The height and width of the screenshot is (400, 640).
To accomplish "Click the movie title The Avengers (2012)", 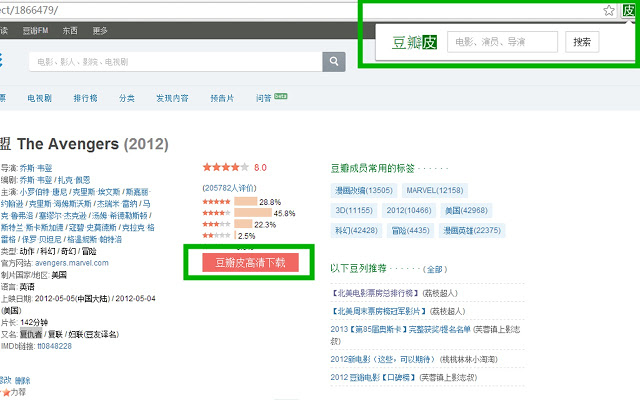I will [93, 144].
